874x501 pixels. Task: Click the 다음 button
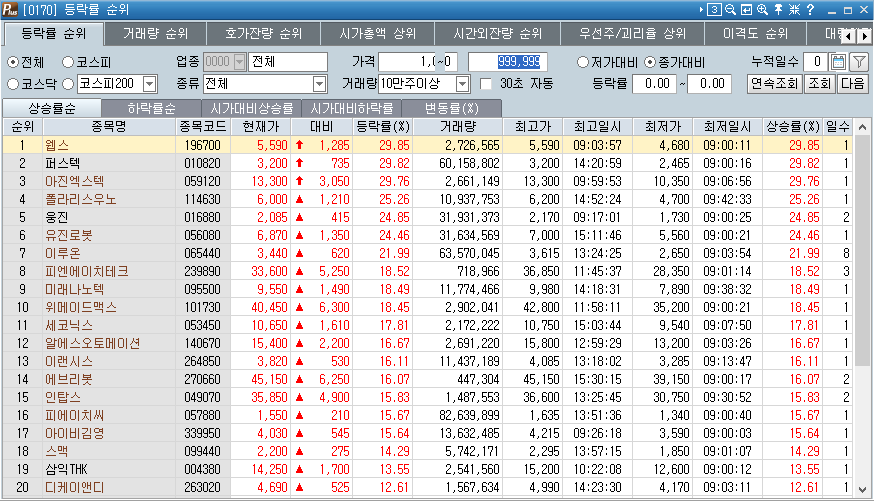853,84
